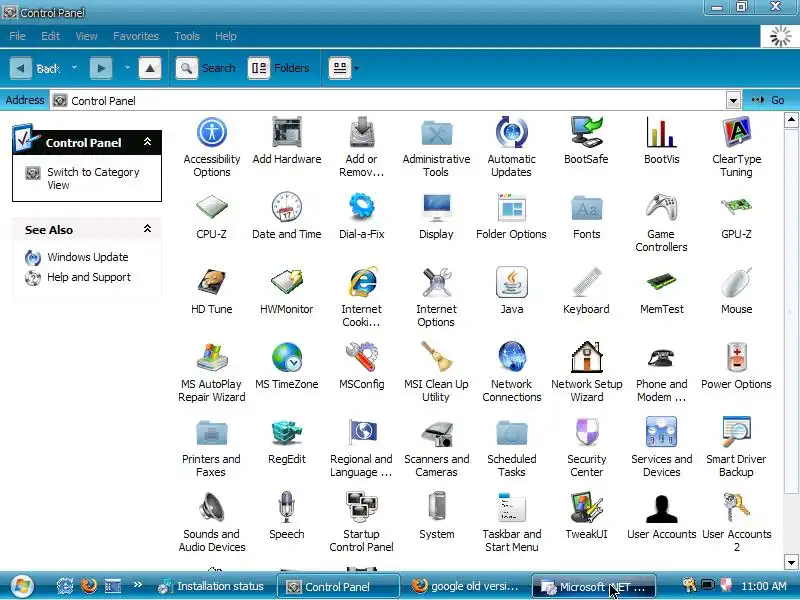Click the Back toolbar button
Image resolution: width=800 pixels, height=600 pixels.
click(35, 68)
